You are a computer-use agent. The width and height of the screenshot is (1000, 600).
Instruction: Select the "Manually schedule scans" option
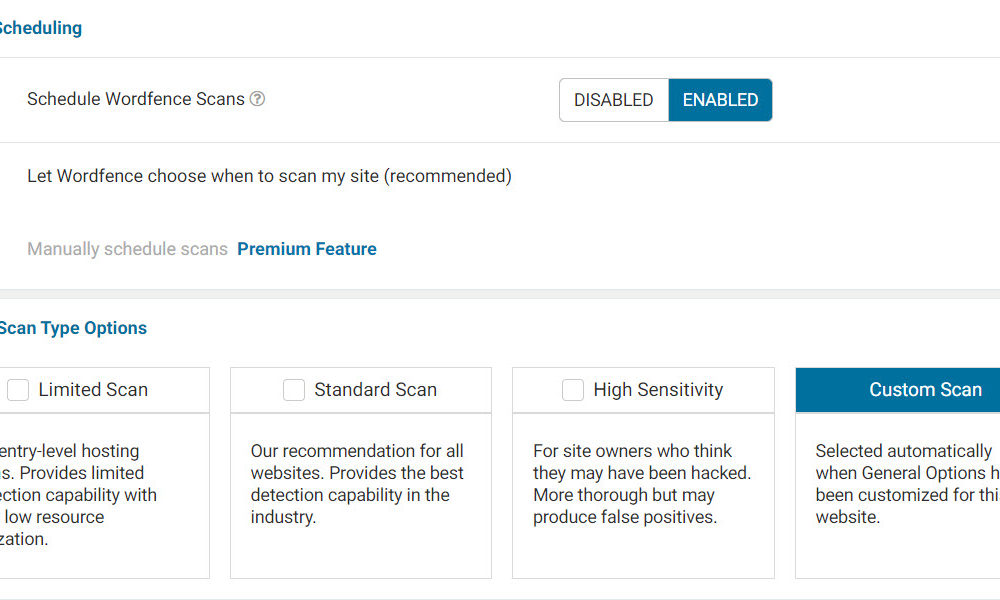[127, 249]
